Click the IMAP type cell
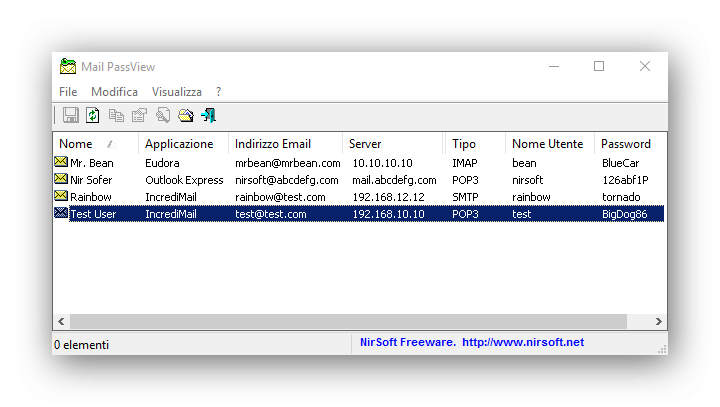The image size is (720, 407). 465,163
